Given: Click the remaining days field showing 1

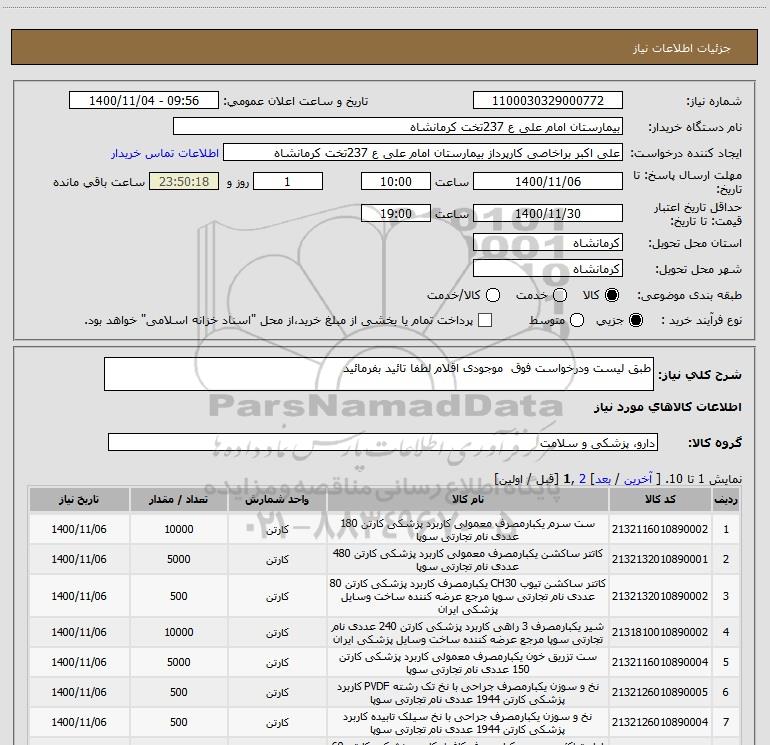Looking at the screenshot, I should point(288,181).
